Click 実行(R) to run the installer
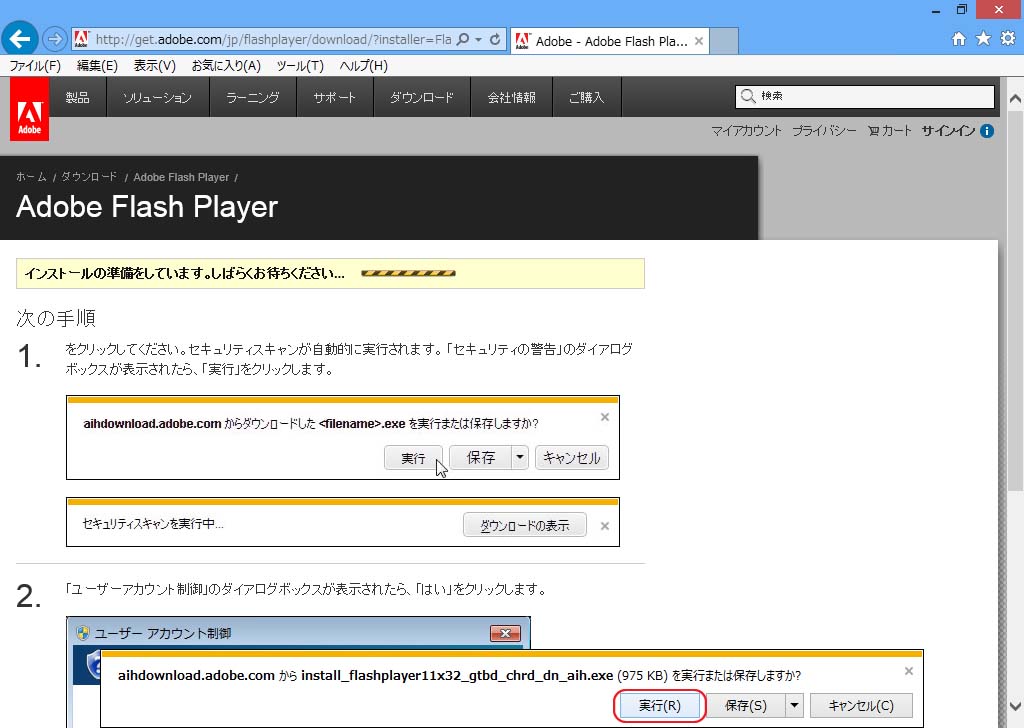Viewport: 1024px width, 728px height. click(x=658, y=704)
